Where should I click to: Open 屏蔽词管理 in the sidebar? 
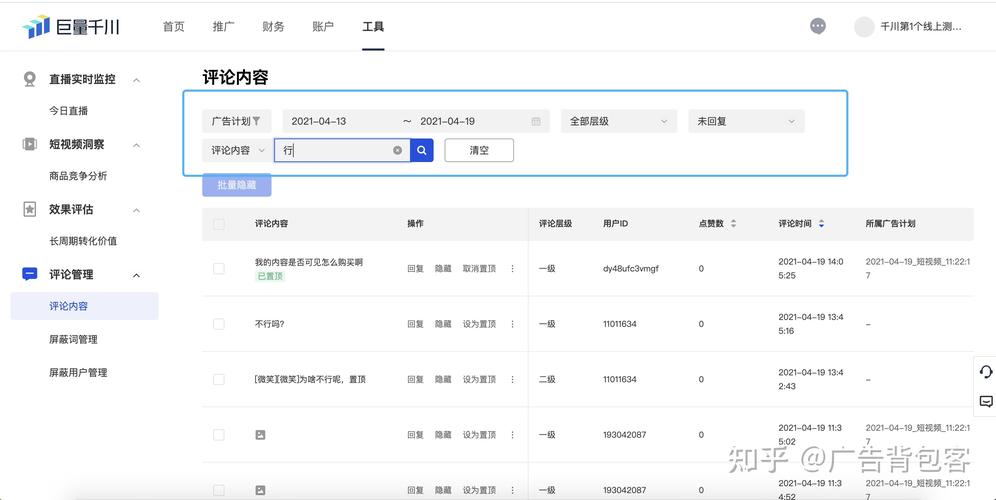point(73,339)
